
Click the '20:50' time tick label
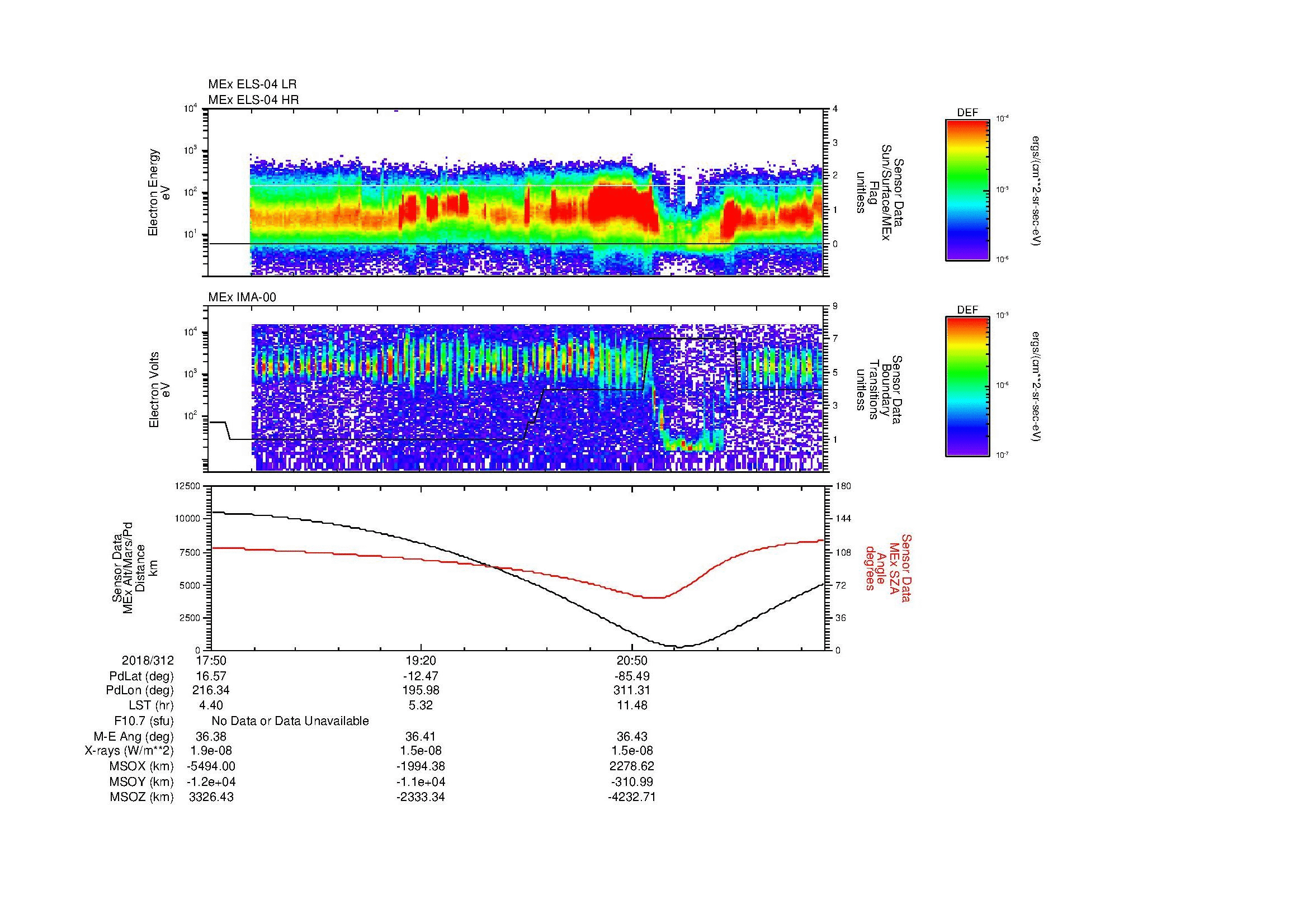632,660
